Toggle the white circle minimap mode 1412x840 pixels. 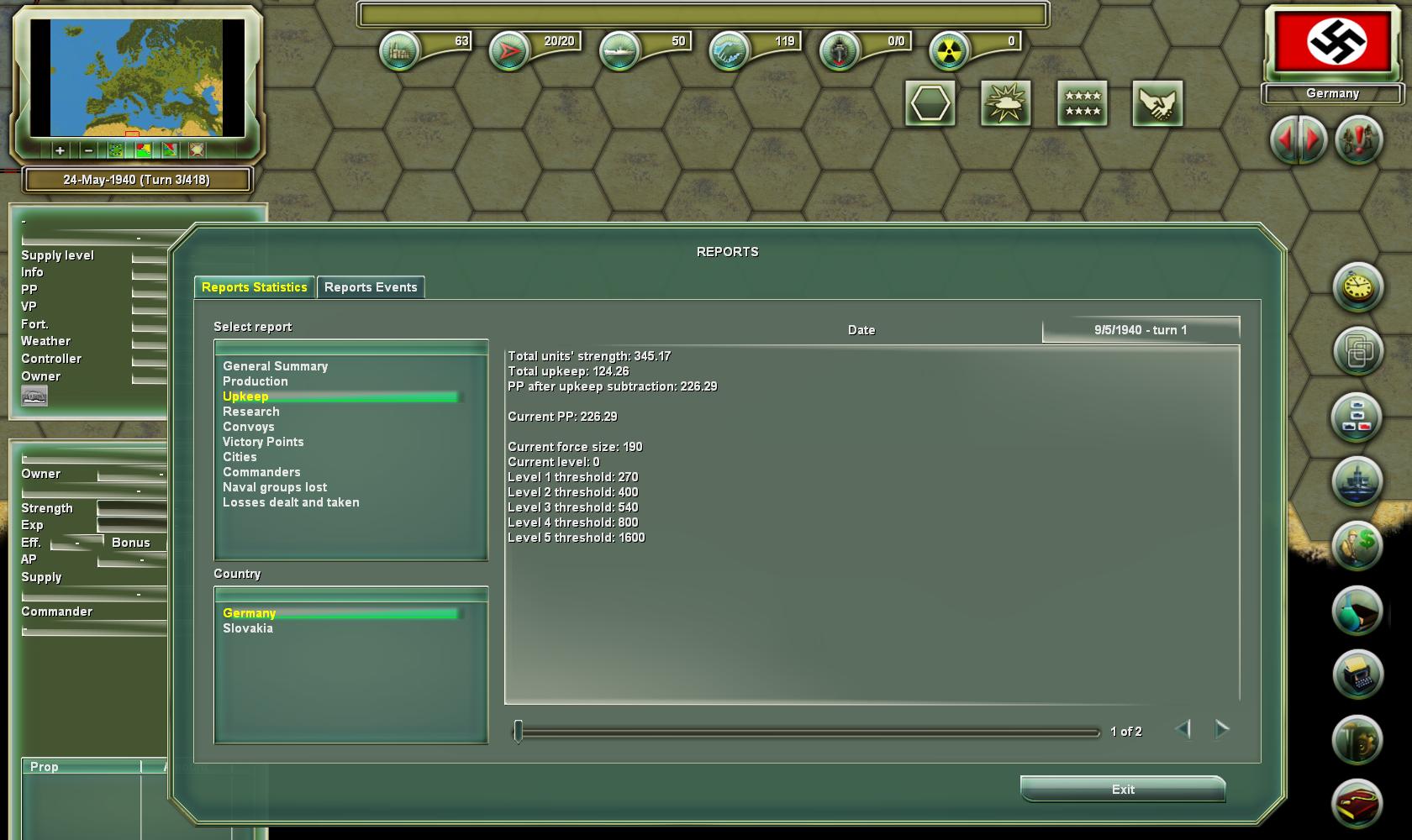click(197, 150)
